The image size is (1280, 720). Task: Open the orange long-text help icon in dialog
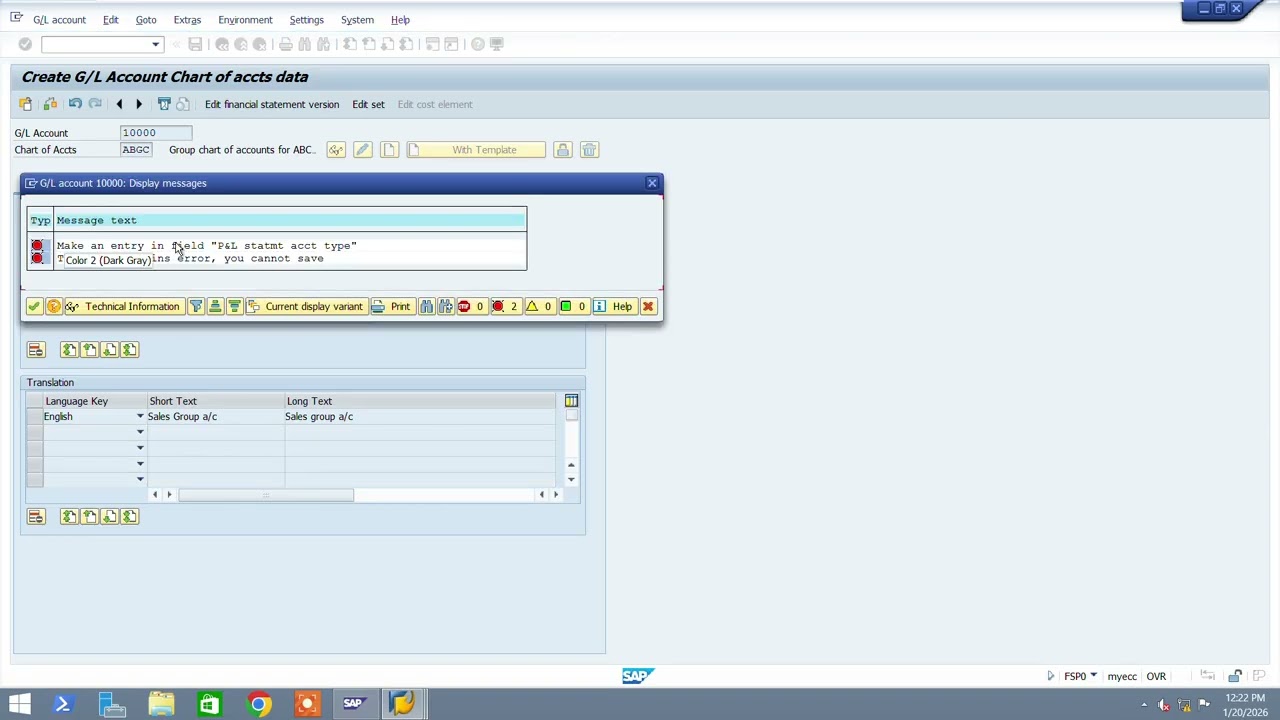click(54, 307)
